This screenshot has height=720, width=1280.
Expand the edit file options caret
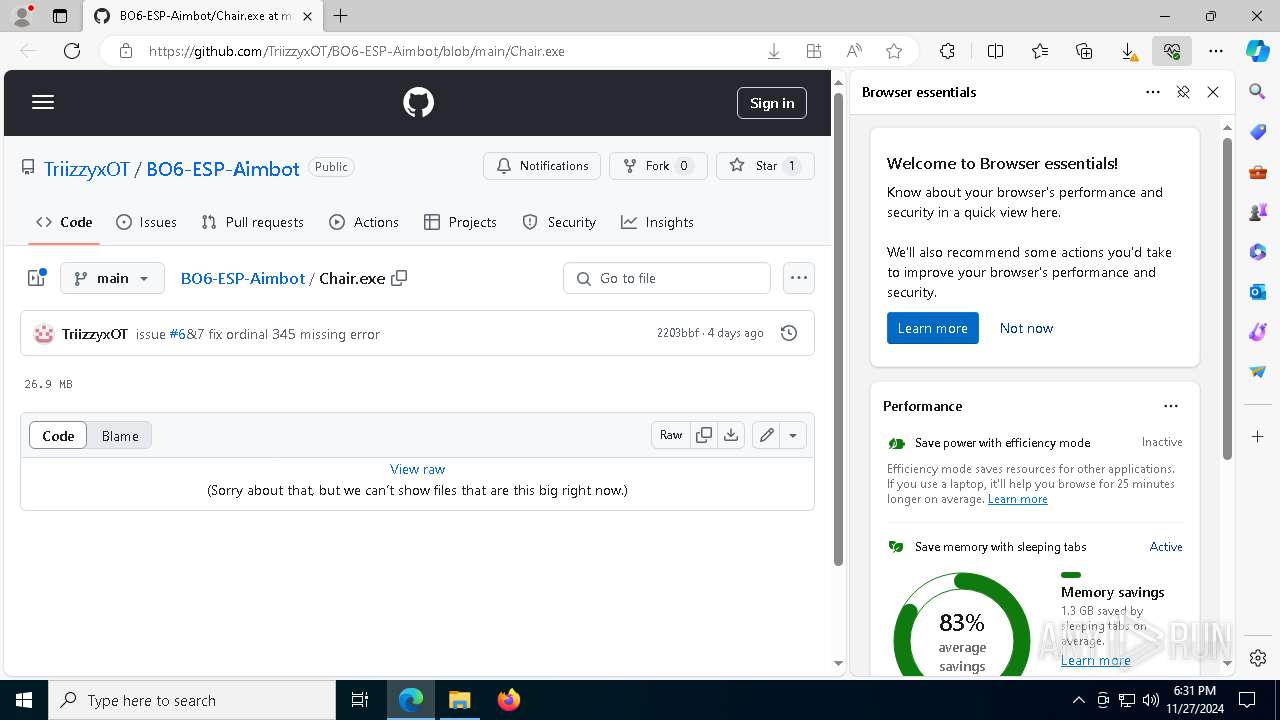(793, 435)
